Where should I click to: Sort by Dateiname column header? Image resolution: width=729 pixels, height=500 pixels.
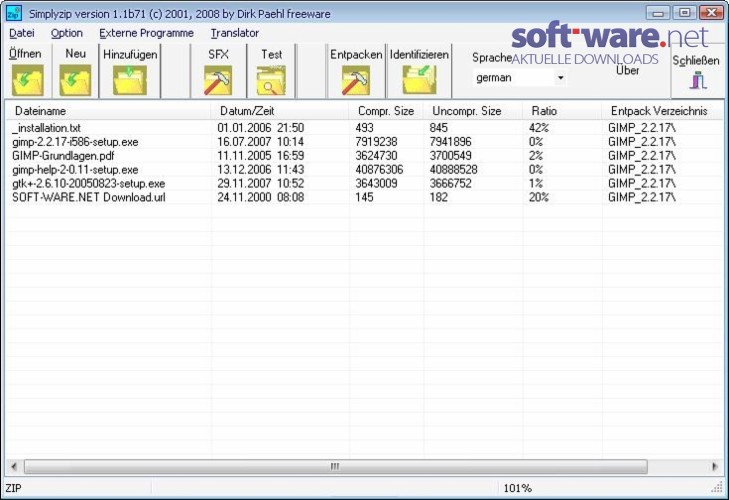(x=108, y=111)
